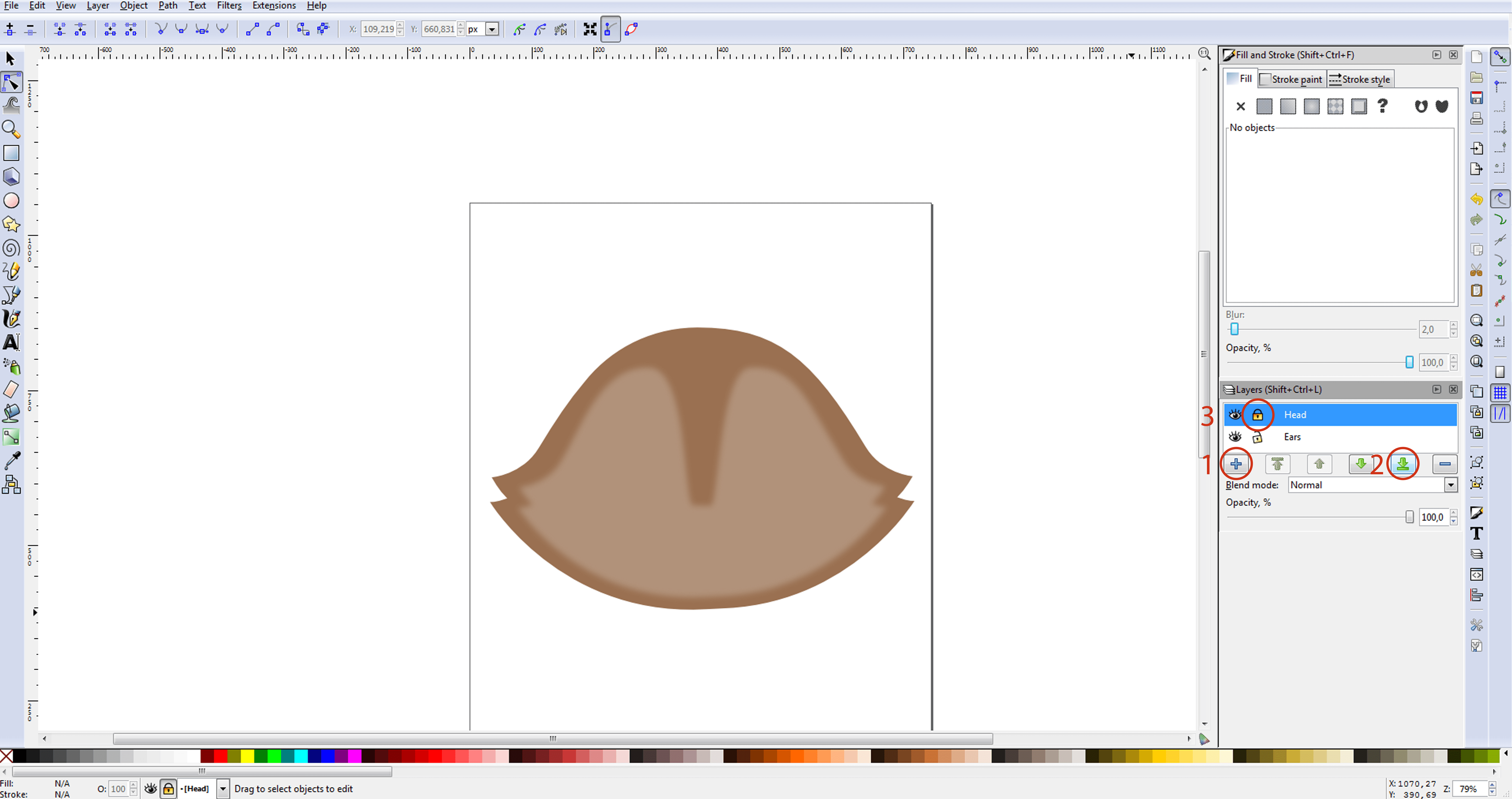Hide the Head layer
Image resolution: width=1512 pixels, height=799 pixels.
pos(1235,415)
